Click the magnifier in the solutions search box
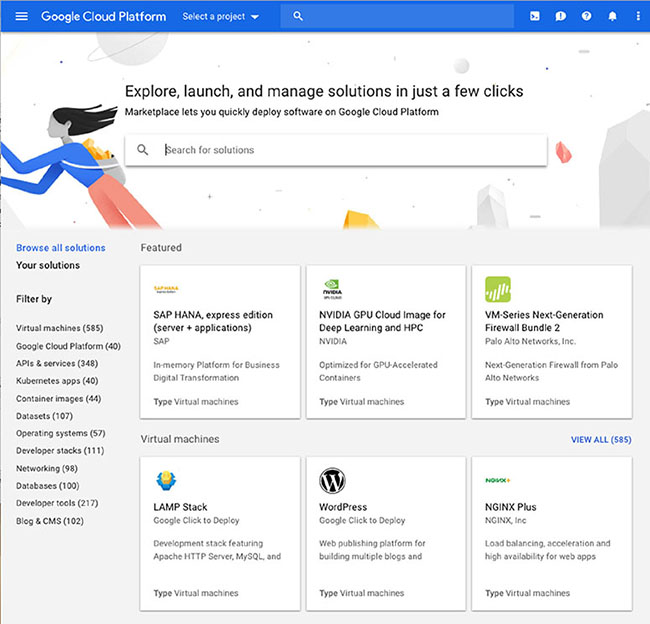650x624 pixels. coord(142,150)
